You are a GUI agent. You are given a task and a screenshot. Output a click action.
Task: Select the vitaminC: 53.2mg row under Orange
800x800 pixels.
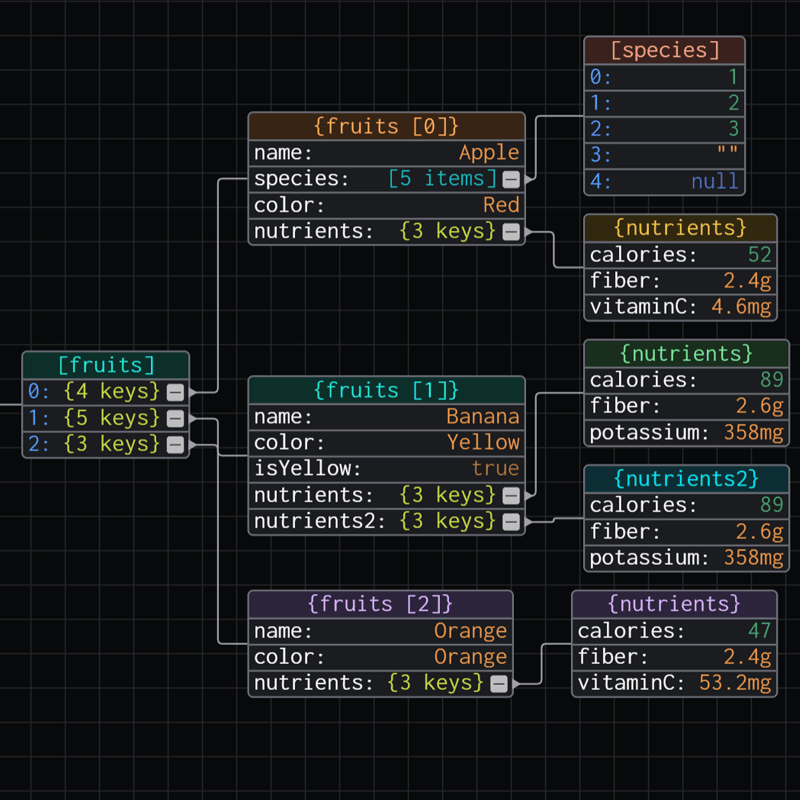tap(673, 682)
